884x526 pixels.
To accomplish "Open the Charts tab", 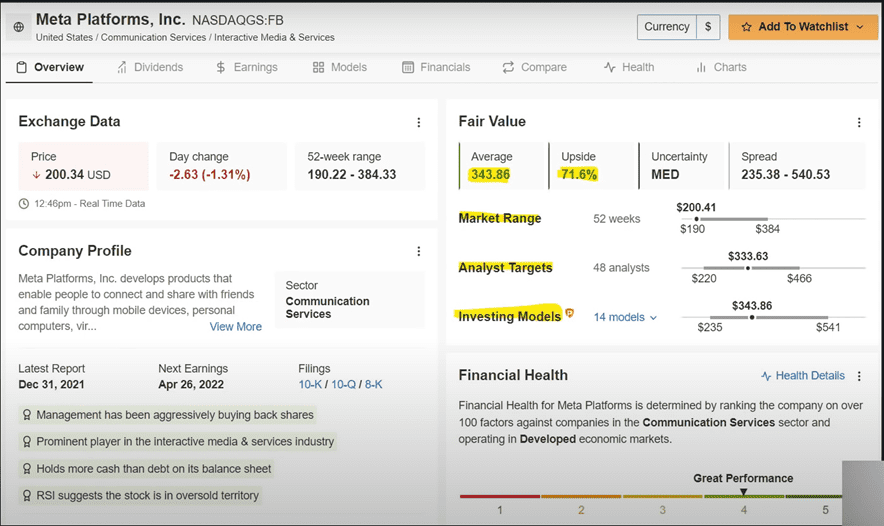I will [720, 67].
